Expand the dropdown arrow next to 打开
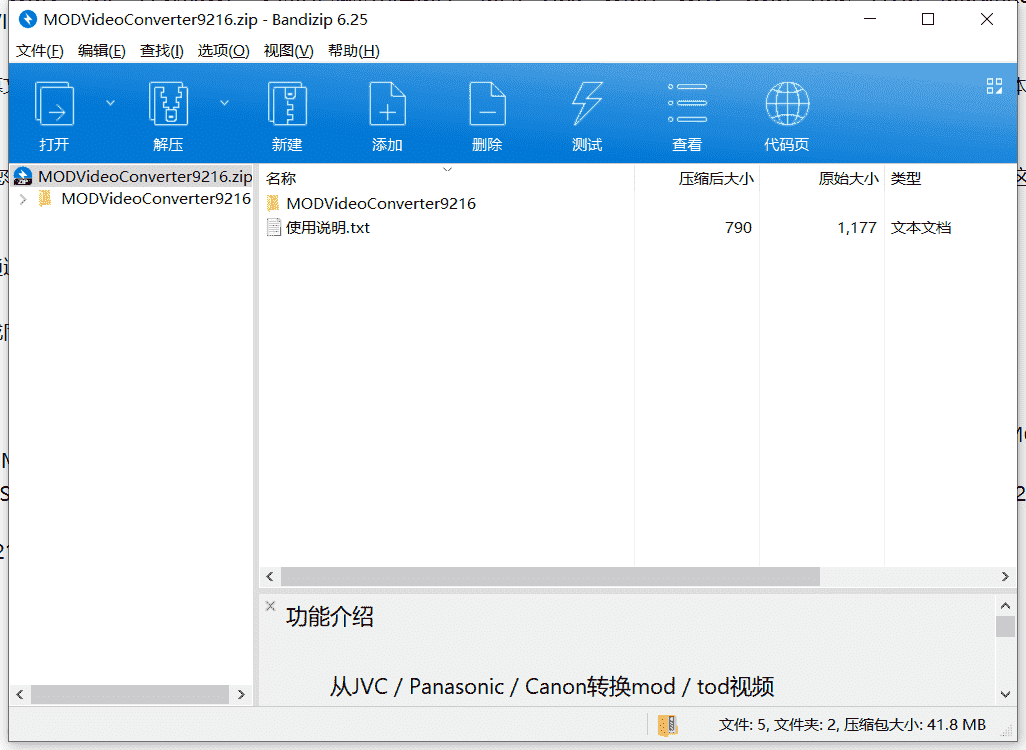The image size is (1026, 750). (111, 103)
